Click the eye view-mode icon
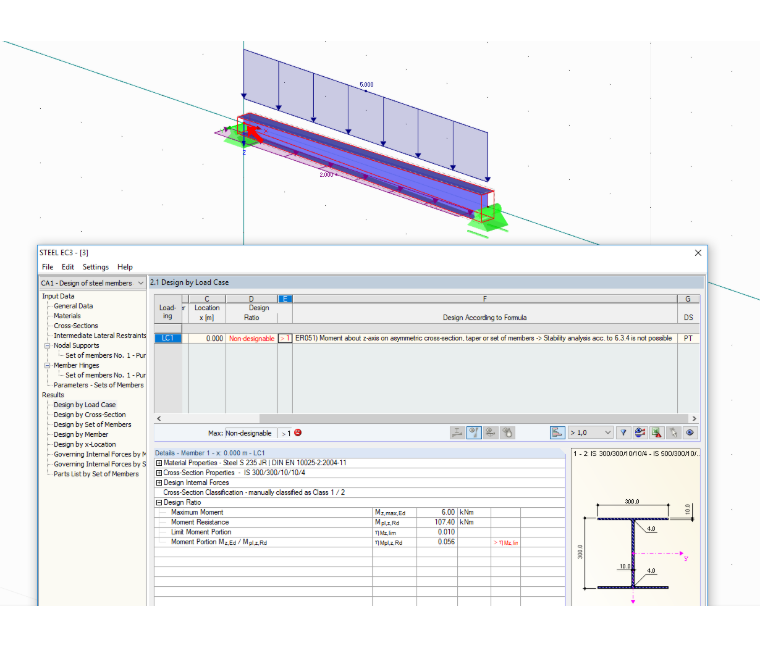This screenshot has width=760, height=647. coord(690,433)
